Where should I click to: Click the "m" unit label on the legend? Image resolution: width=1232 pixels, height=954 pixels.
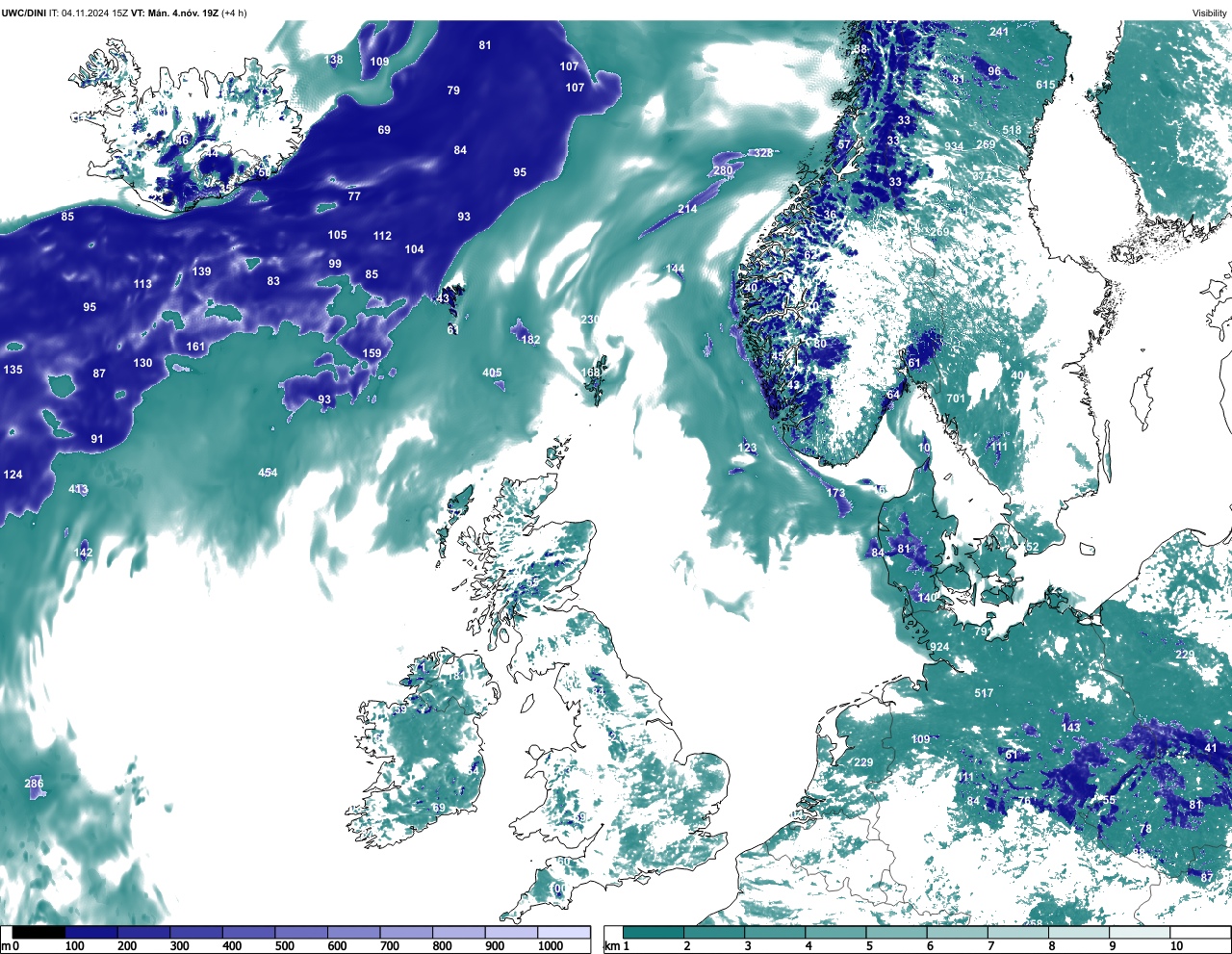[5, 947]
